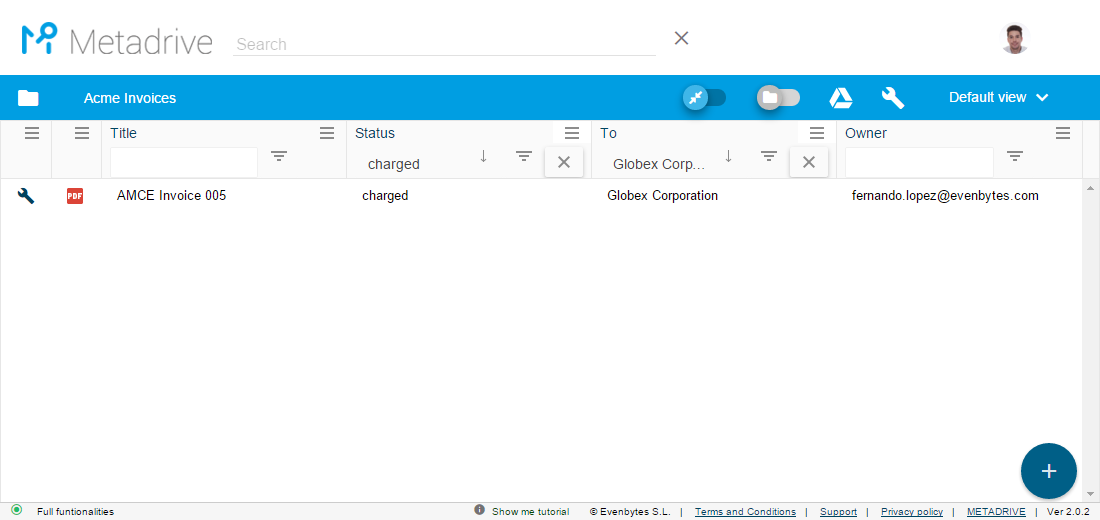The height and width of the screenshot is (520, 1100).
Task: Open the wrench settings in the blue toolbar
Action: (x=892, y=98)
